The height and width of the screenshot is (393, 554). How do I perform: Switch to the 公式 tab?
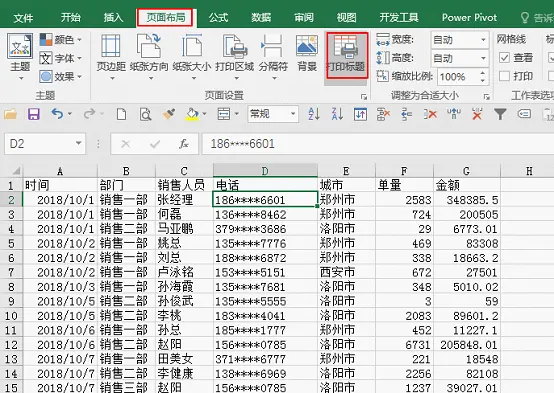[218, 18]
